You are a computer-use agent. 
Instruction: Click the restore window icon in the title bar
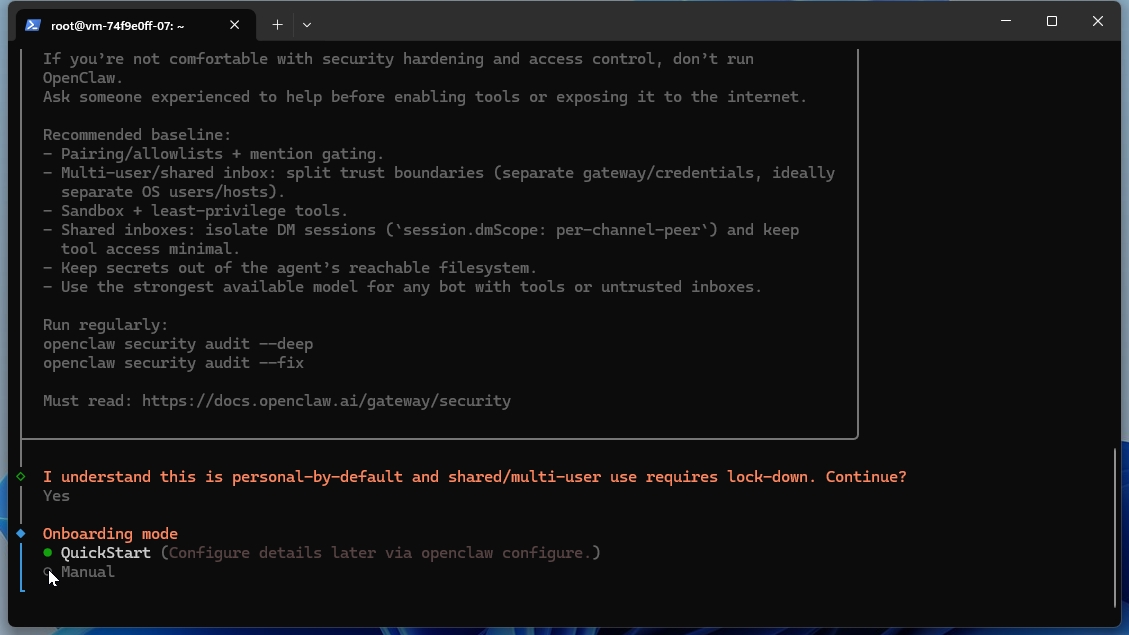click(1051, 21)
